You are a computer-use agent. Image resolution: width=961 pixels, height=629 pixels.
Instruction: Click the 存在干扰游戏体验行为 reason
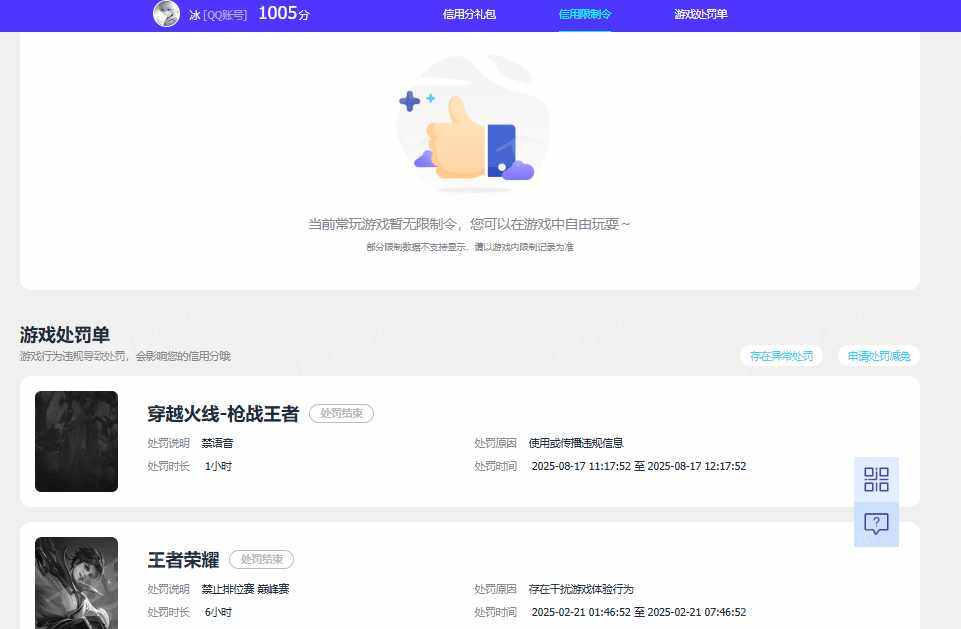pos(581,589)
